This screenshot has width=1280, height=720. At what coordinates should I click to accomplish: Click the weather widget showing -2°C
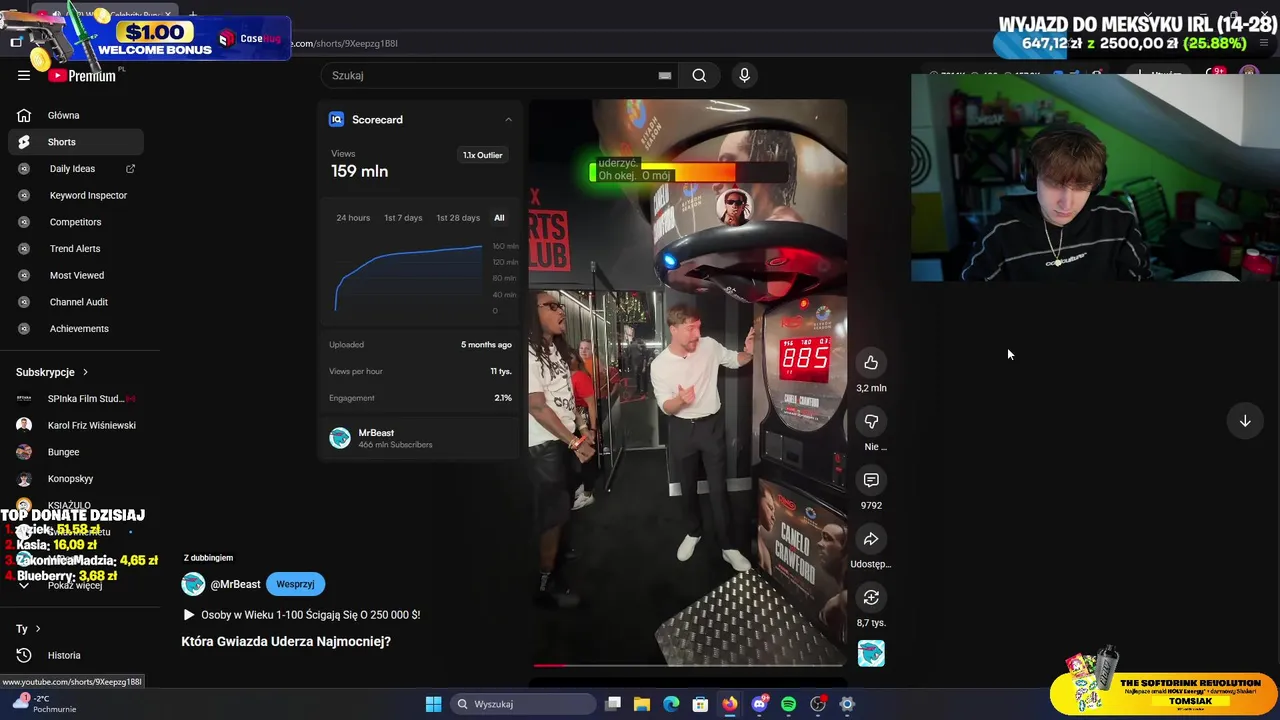click(45, 704)
